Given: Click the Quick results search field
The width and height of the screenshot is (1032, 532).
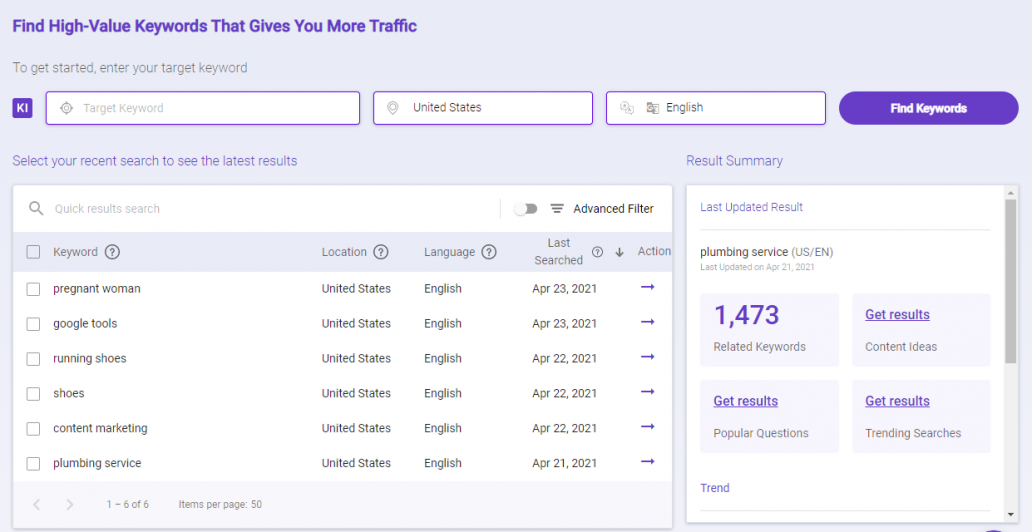Looking at the screenshot, I should 263,209.
